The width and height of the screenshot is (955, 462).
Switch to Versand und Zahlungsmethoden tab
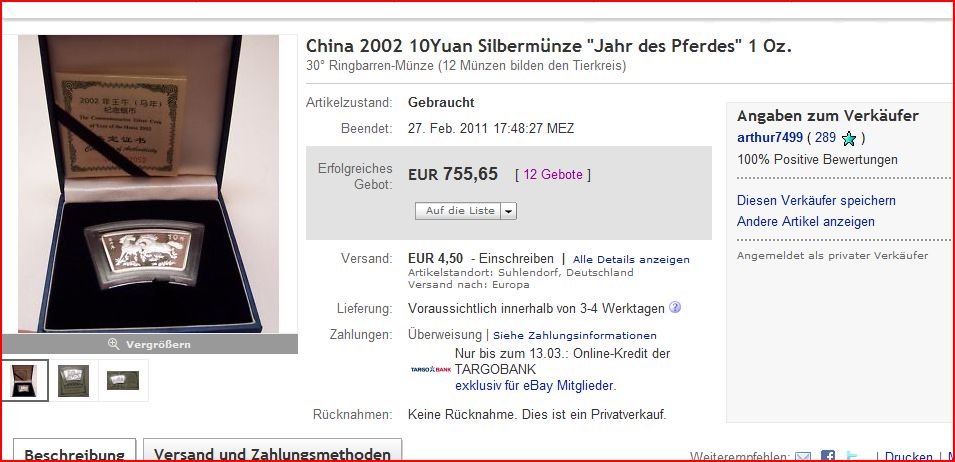[x=272, y=453]
